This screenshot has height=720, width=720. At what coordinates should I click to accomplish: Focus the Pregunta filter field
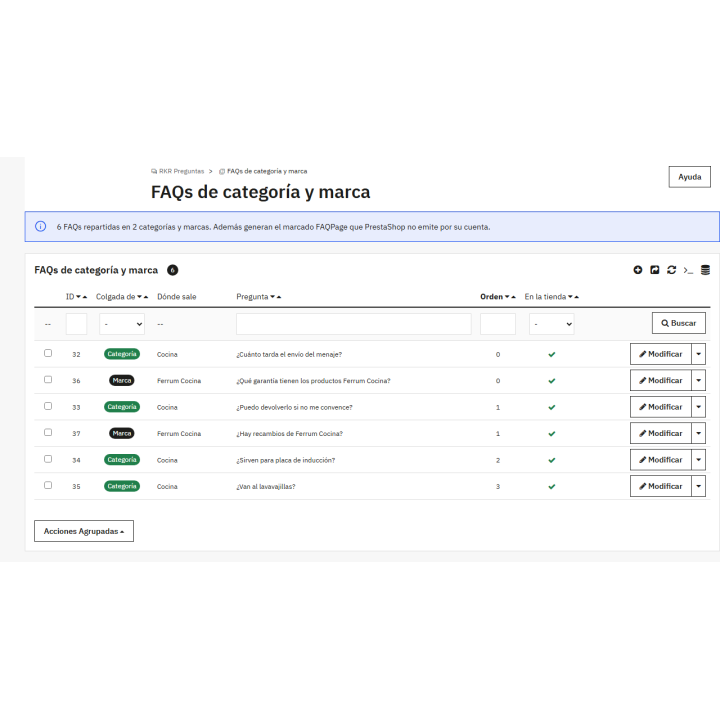click(x=354, y=324)
